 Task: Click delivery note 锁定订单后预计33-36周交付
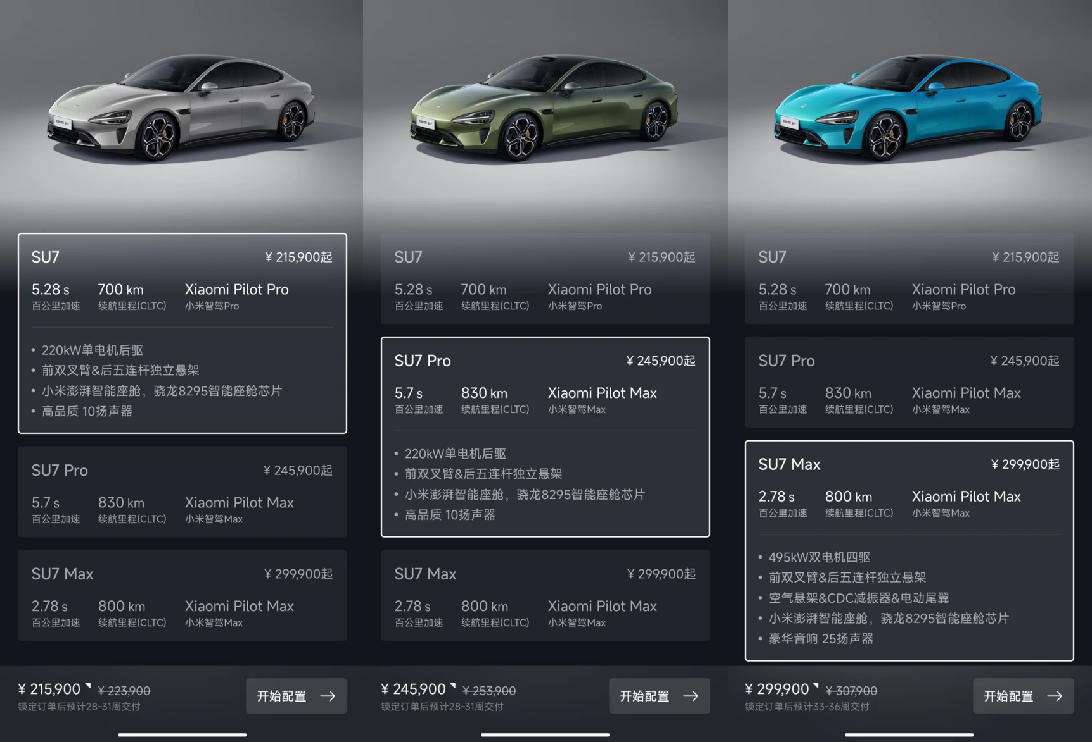click(807, 706)
